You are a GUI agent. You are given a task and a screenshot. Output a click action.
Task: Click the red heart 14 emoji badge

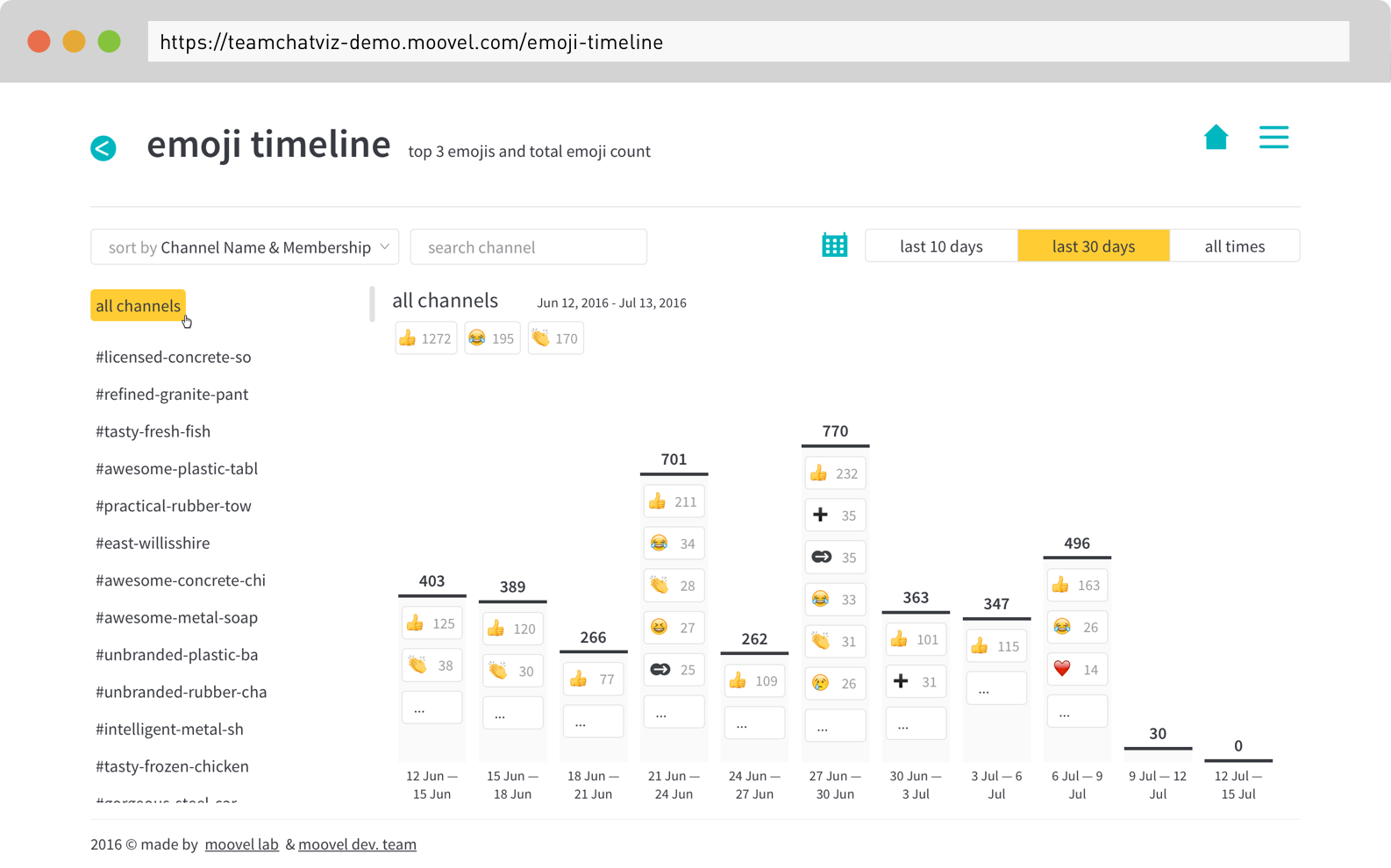pyautogui.click(x=1076, y=668)
